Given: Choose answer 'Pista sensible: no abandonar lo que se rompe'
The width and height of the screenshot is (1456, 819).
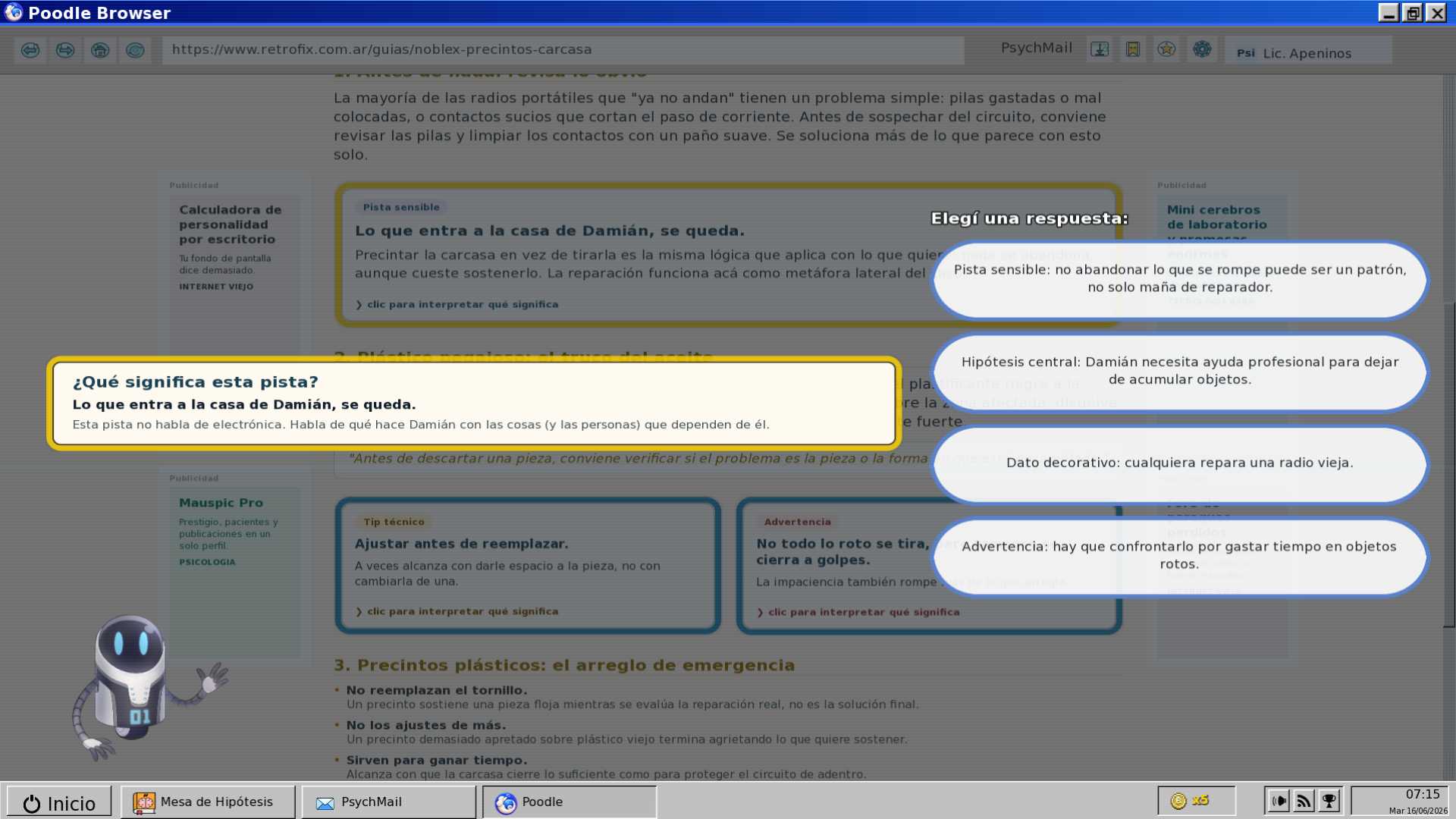Looking at the screenshot, I should [1179, 279].
